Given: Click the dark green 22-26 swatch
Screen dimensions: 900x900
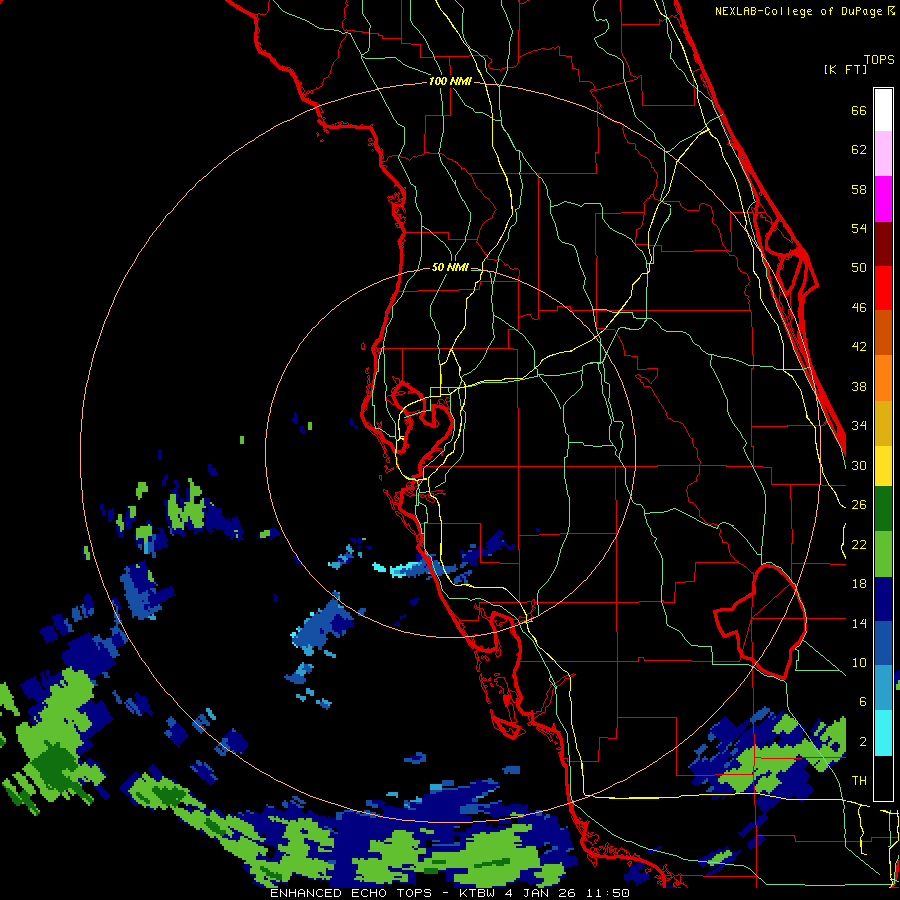Looking at the screenshot, I should [883, 509].
